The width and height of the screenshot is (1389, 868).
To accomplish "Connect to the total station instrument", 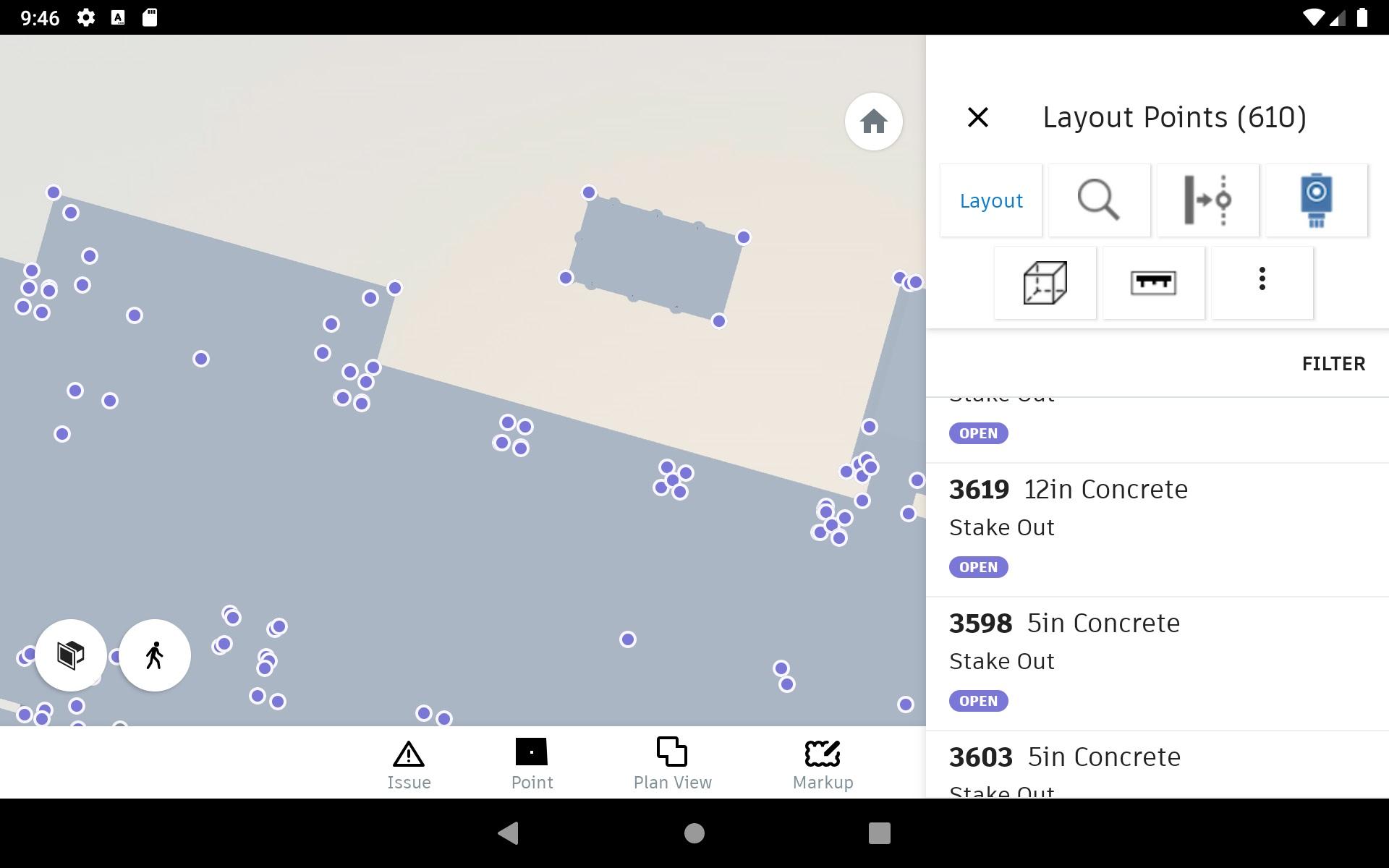I will (1316, 200).
